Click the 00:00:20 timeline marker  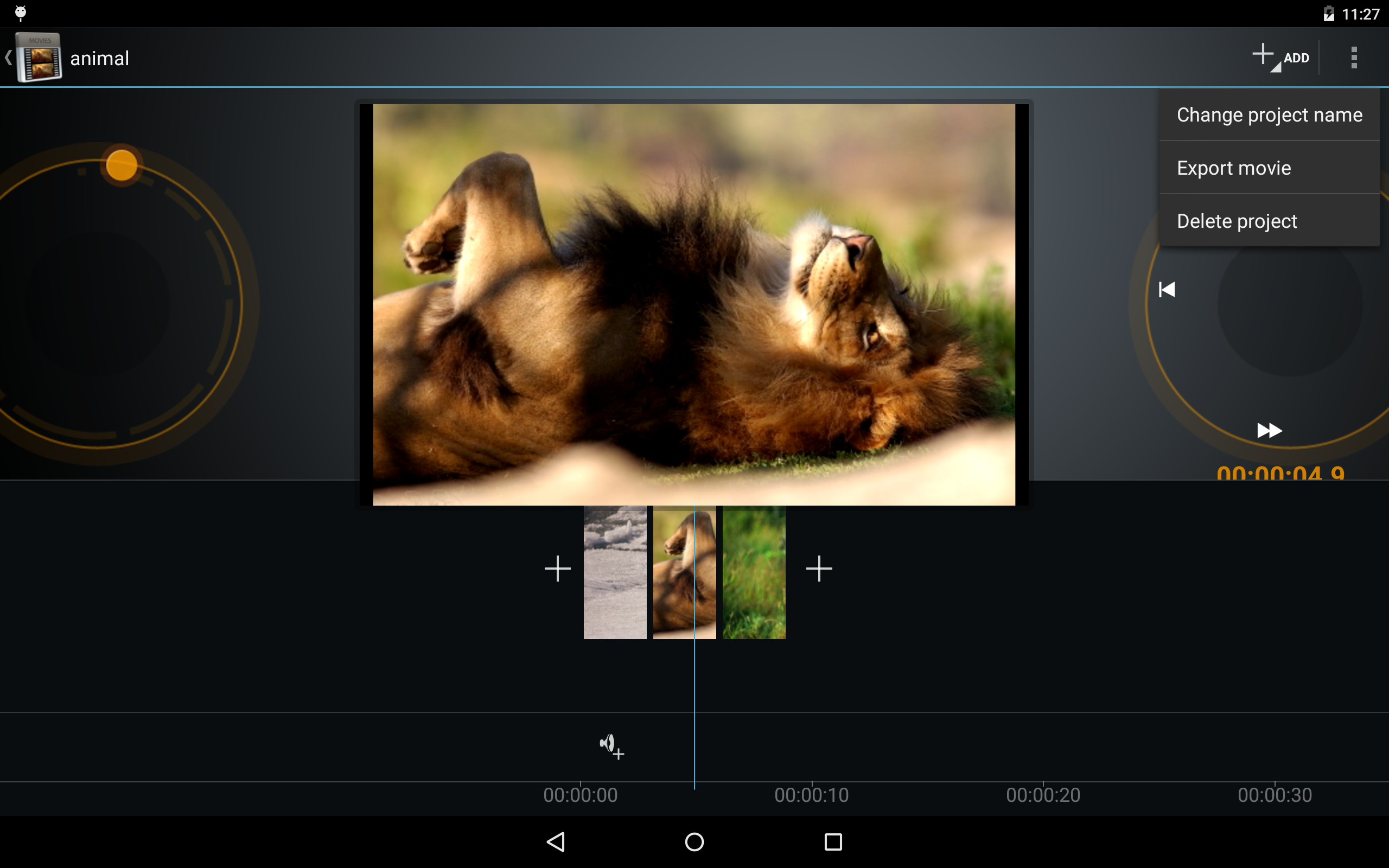[x=1042, y=795]
